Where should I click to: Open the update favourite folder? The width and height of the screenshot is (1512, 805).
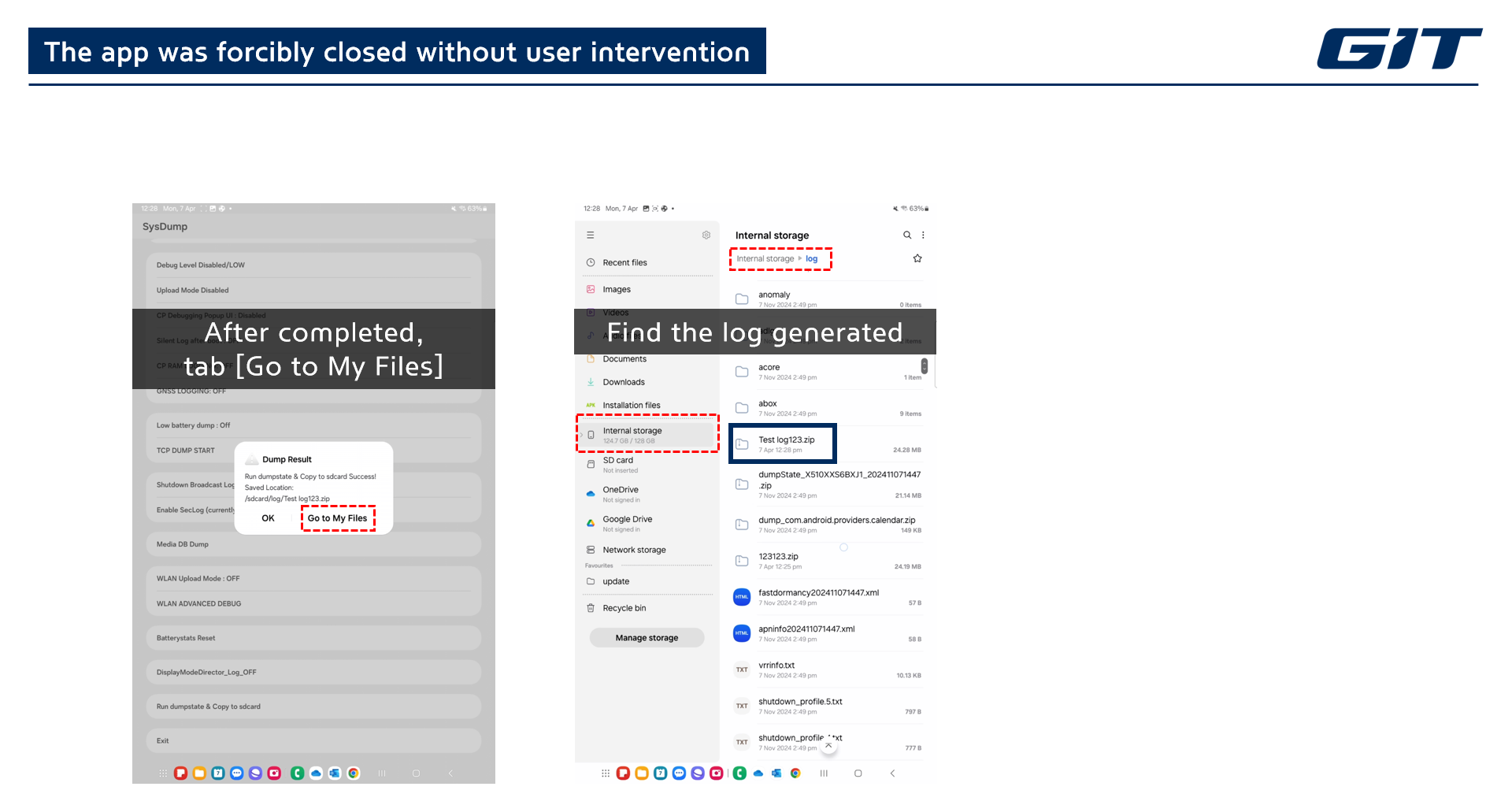coord(647,581)
